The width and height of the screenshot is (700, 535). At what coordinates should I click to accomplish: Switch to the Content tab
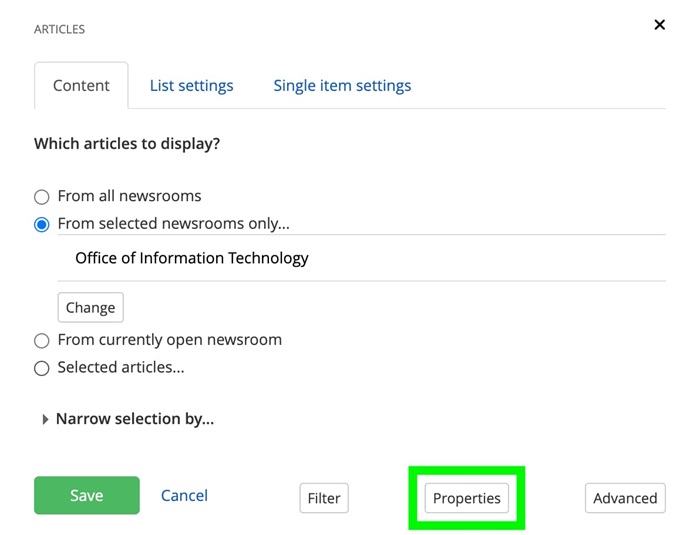point(81,85)
